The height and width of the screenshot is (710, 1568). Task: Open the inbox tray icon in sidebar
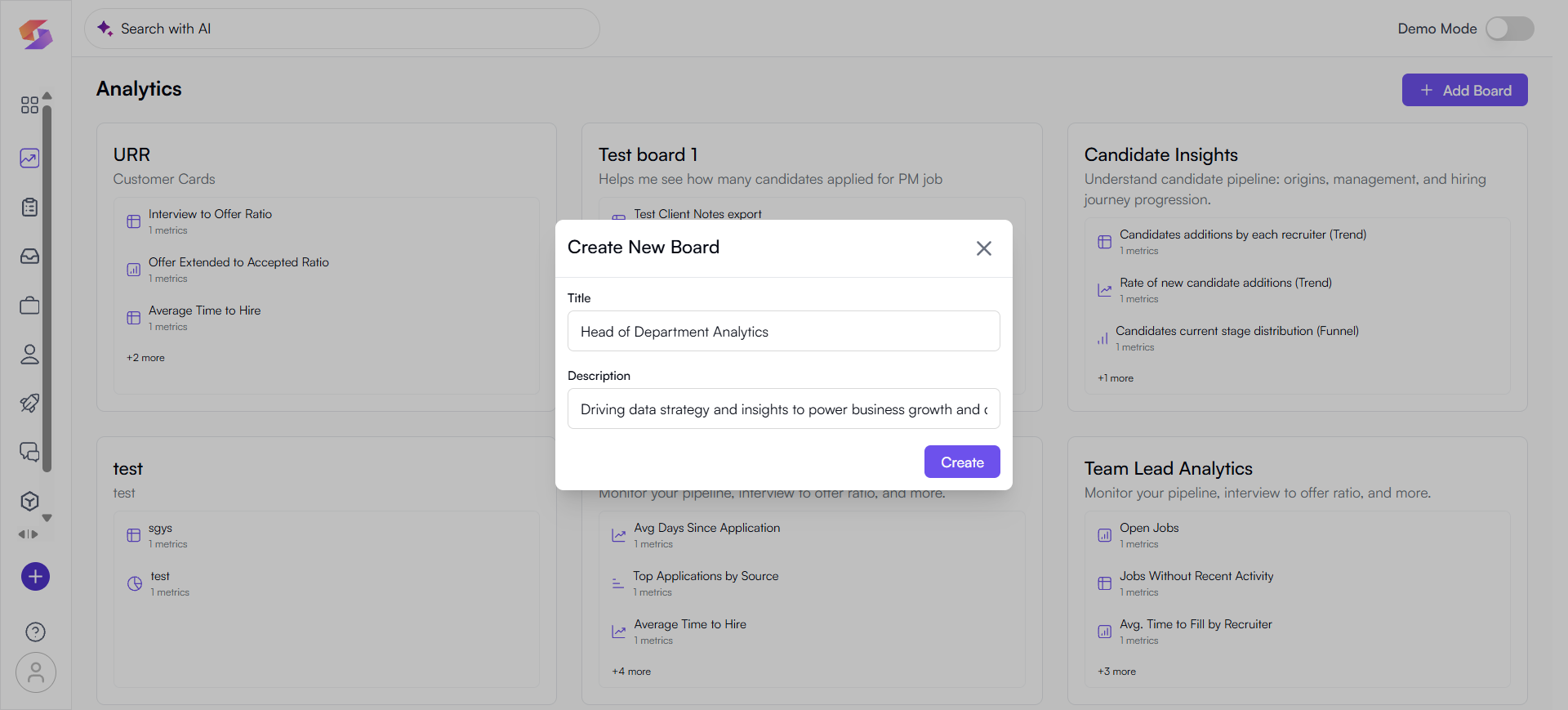29,257
